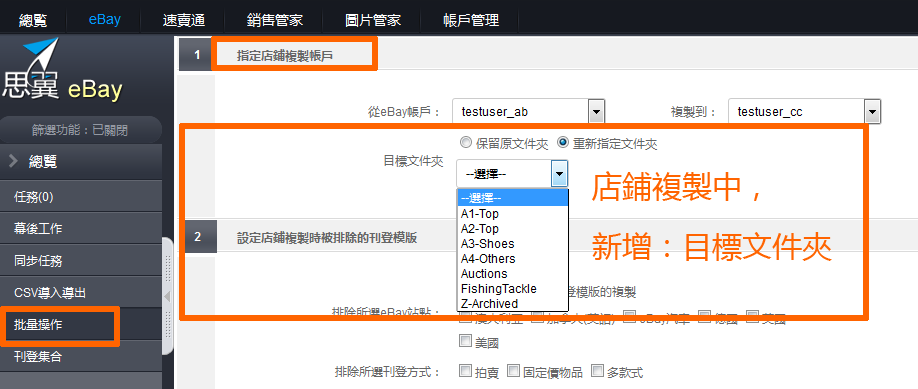
Task: Click the 指定店鋪複製帳戶 section header
Action: 285,55
